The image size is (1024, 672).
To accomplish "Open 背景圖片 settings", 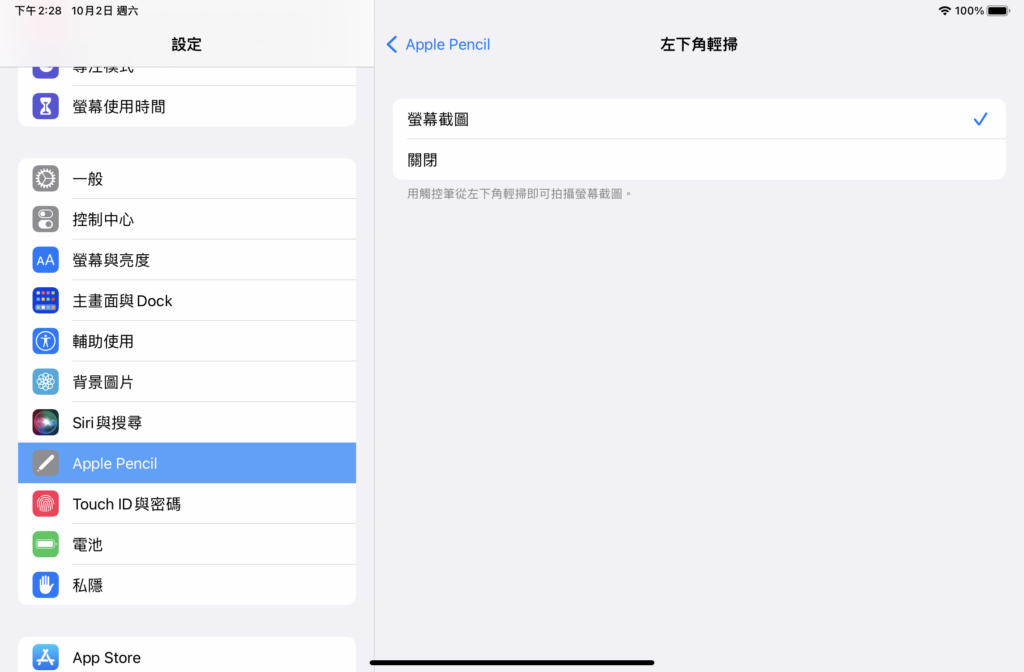I will pos(187,382).
